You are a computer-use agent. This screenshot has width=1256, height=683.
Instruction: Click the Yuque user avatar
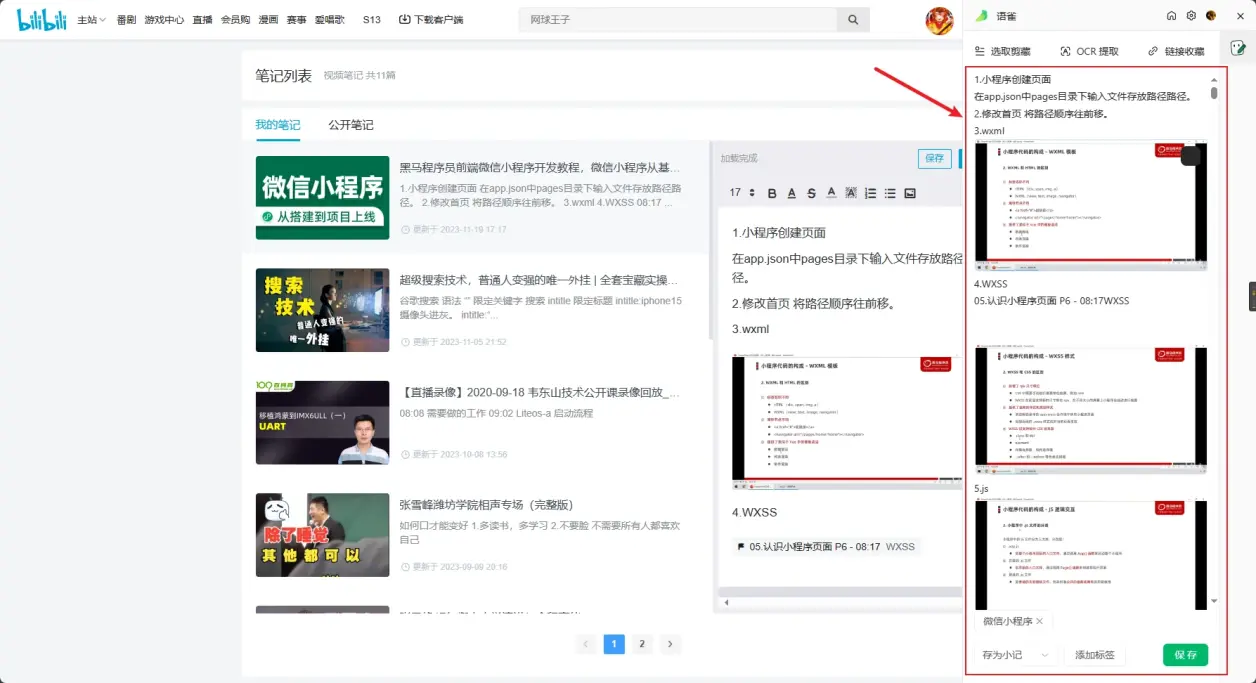(1211, 16)
